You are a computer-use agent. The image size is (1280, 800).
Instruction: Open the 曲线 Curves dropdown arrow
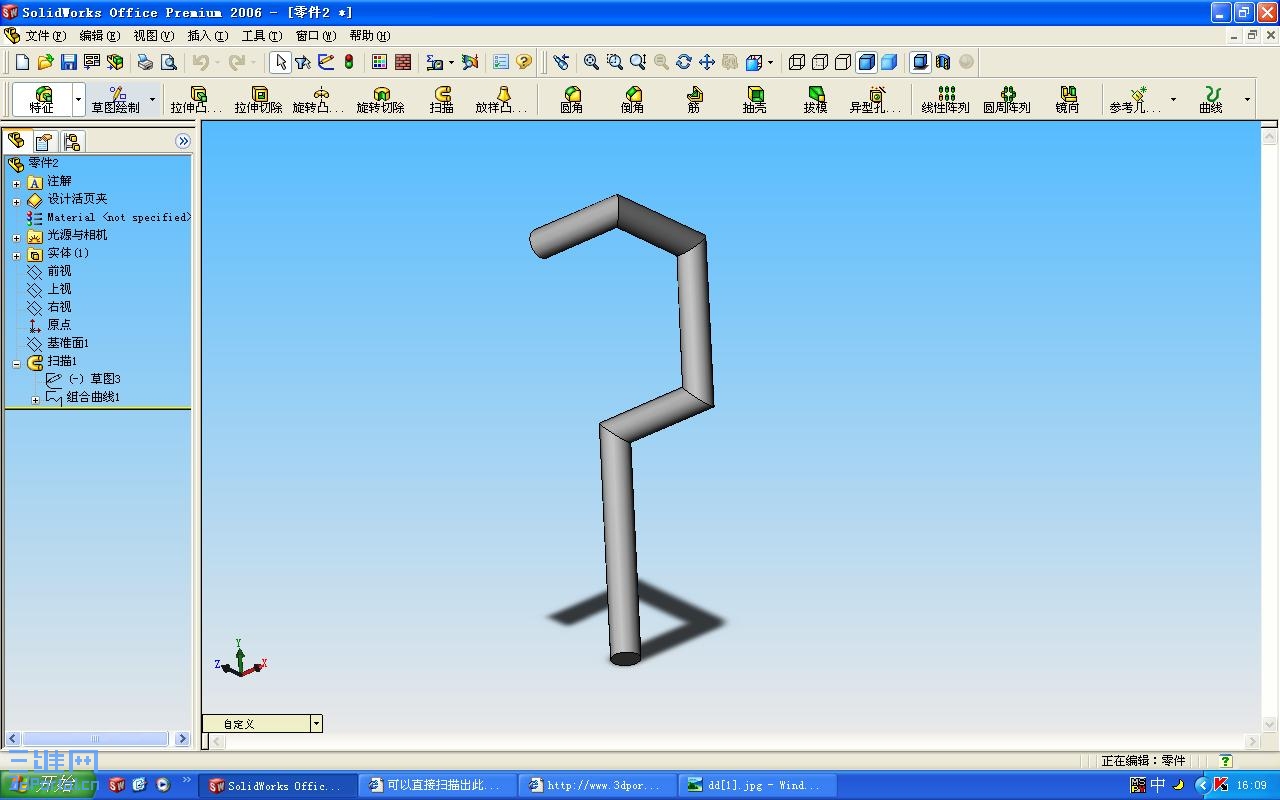click(1247, 100)
